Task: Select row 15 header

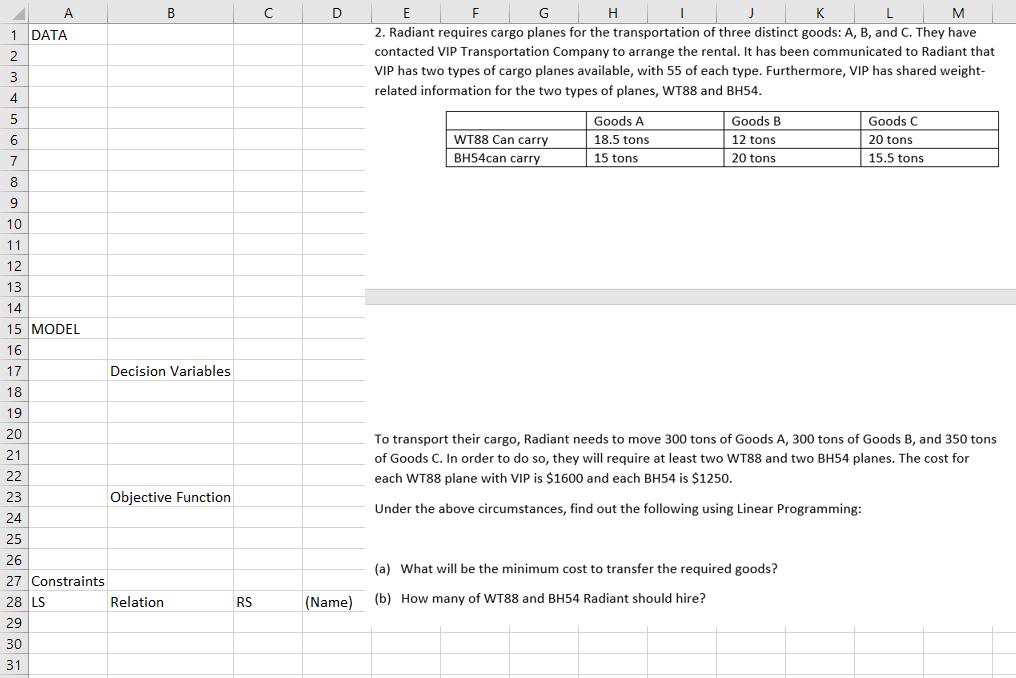Action: tap(13, 328)
